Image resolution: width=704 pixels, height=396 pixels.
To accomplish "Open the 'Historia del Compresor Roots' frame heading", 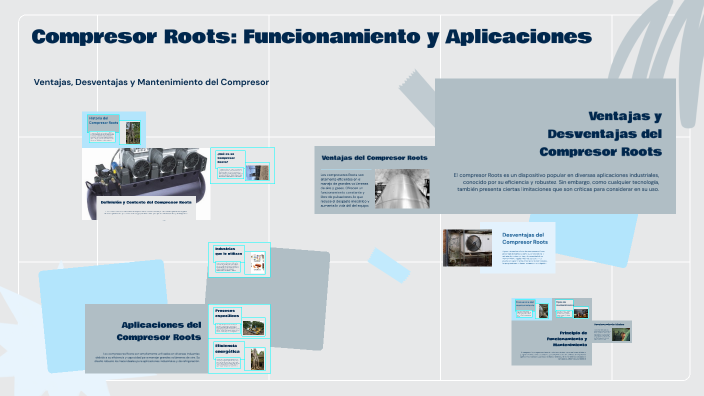I will 103,120.
